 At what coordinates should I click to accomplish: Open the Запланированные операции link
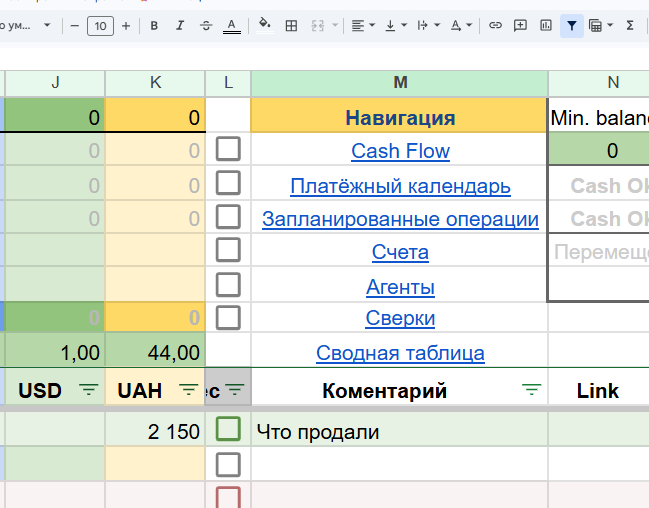[x=400, y=219]
